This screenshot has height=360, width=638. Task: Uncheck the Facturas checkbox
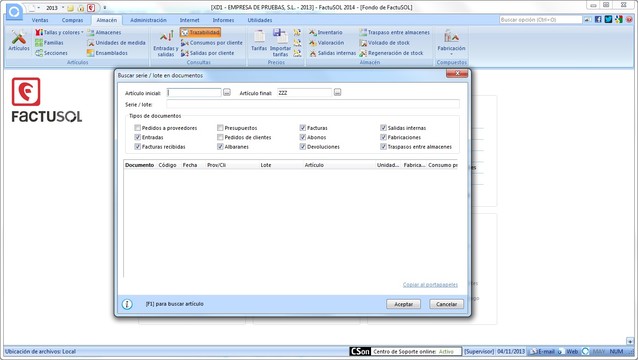tap(302, 128)
